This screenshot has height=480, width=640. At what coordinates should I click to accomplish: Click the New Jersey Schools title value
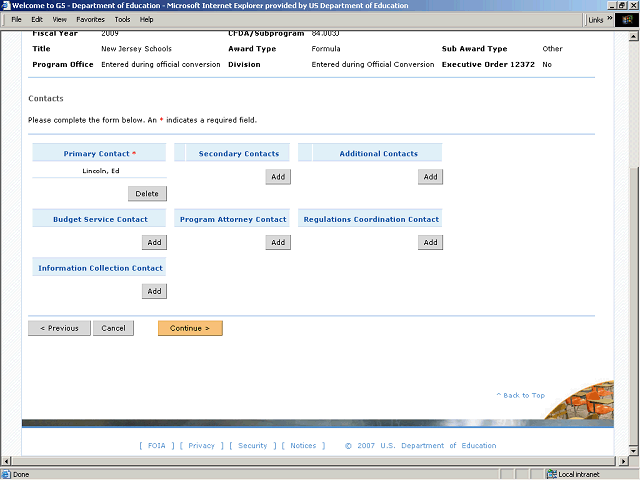tap(136, 49)
